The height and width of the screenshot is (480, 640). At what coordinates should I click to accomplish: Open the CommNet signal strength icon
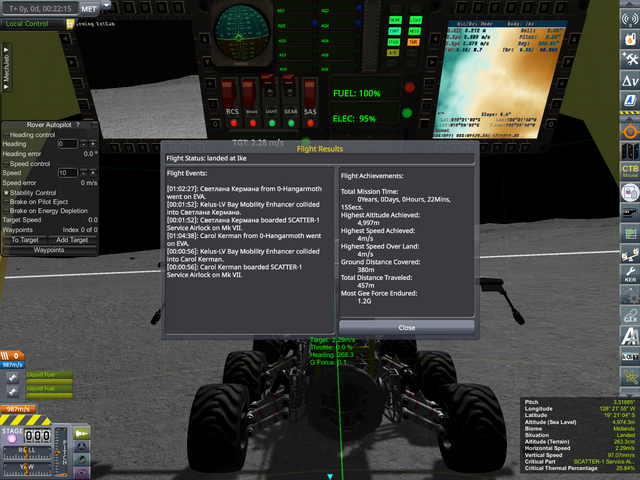point(630,18)
